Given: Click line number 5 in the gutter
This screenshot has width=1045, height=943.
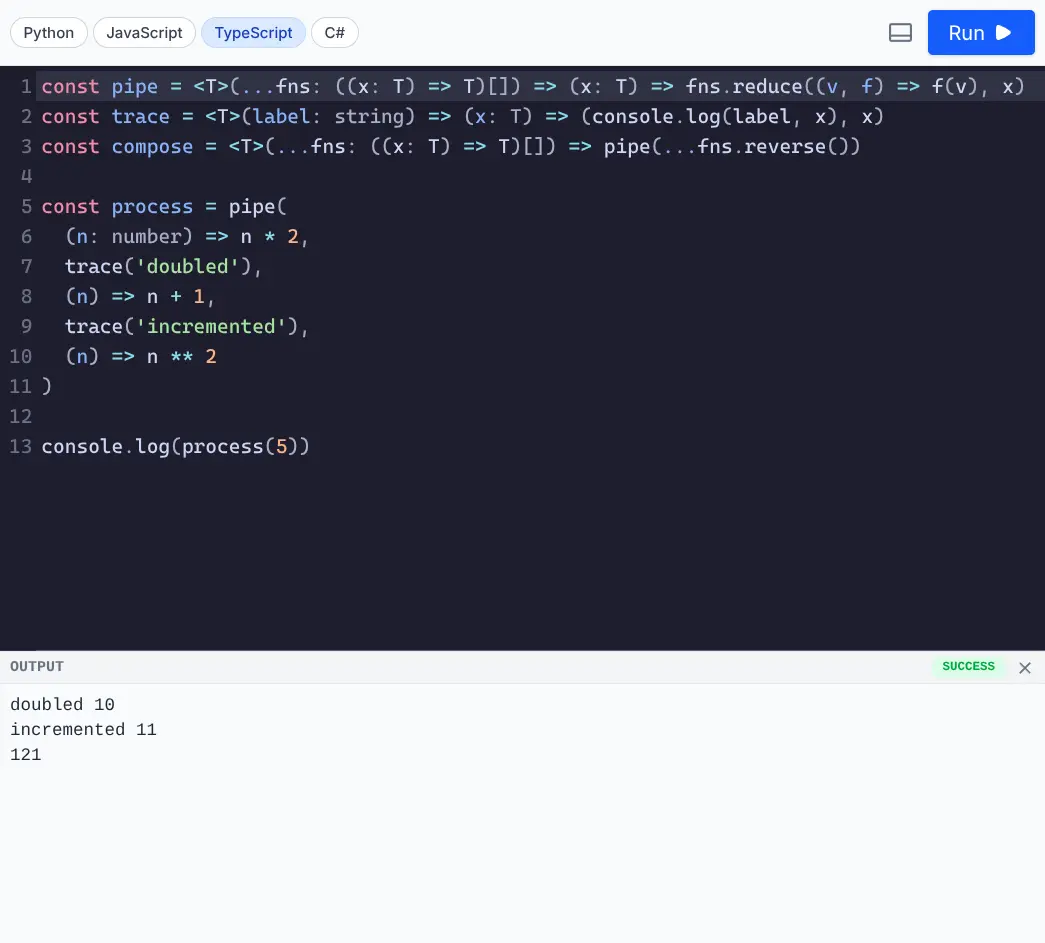Looking at the screenshot, I should pos(25,207).
